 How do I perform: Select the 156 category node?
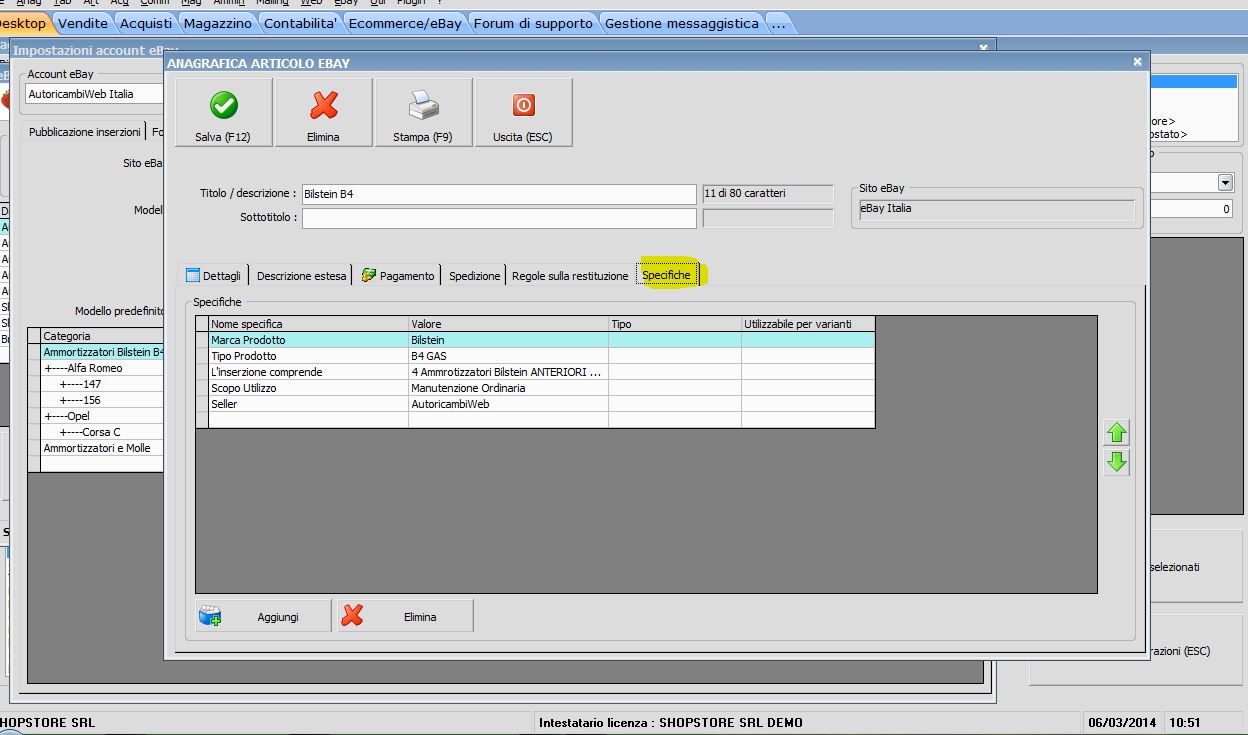click(102, 400)
